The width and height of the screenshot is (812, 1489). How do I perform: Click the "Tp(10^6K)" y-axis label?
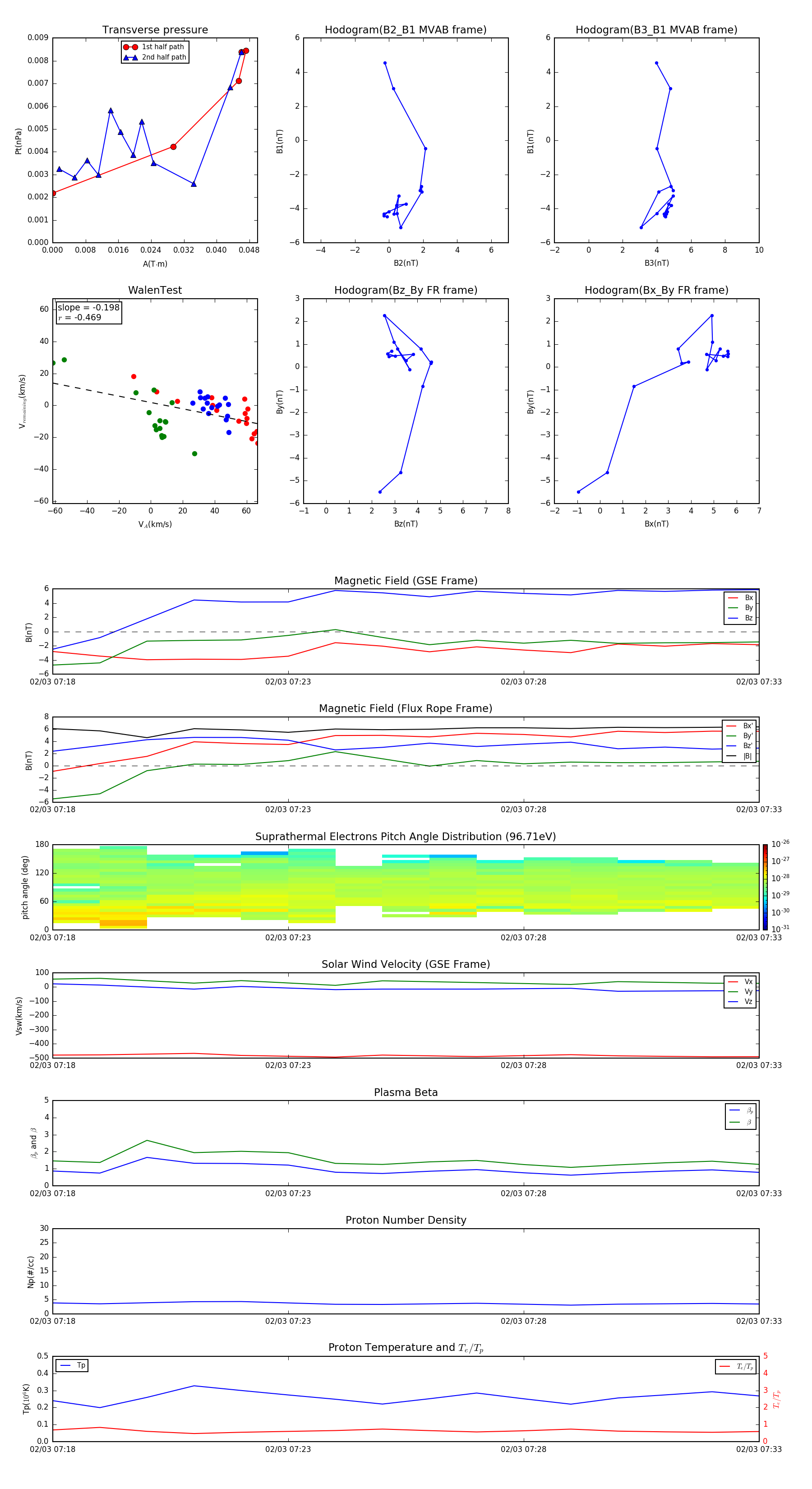[x=26, y=1399]
